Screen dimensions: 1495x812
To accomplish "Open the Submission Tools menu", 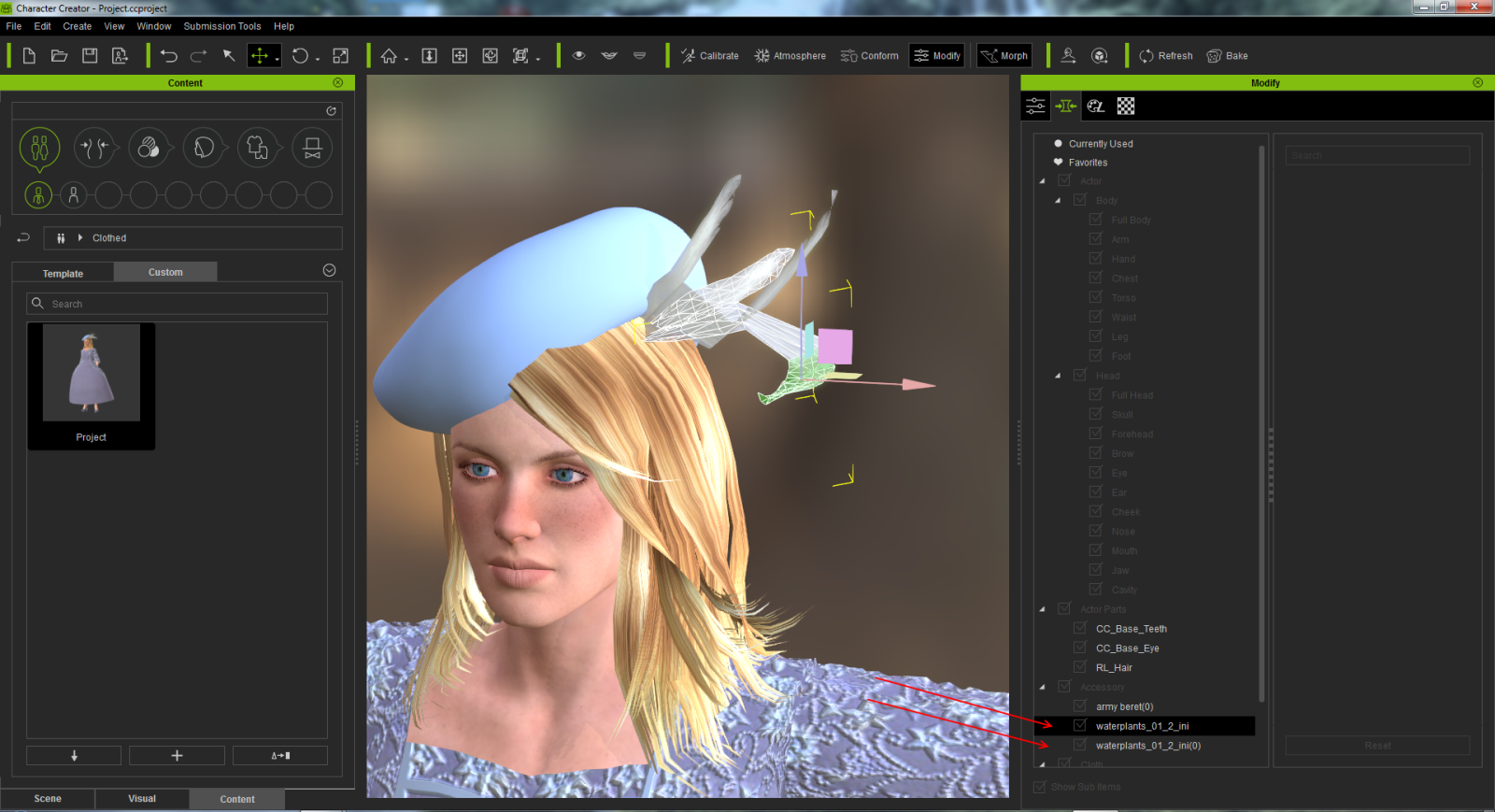I will tap(222, 26).
